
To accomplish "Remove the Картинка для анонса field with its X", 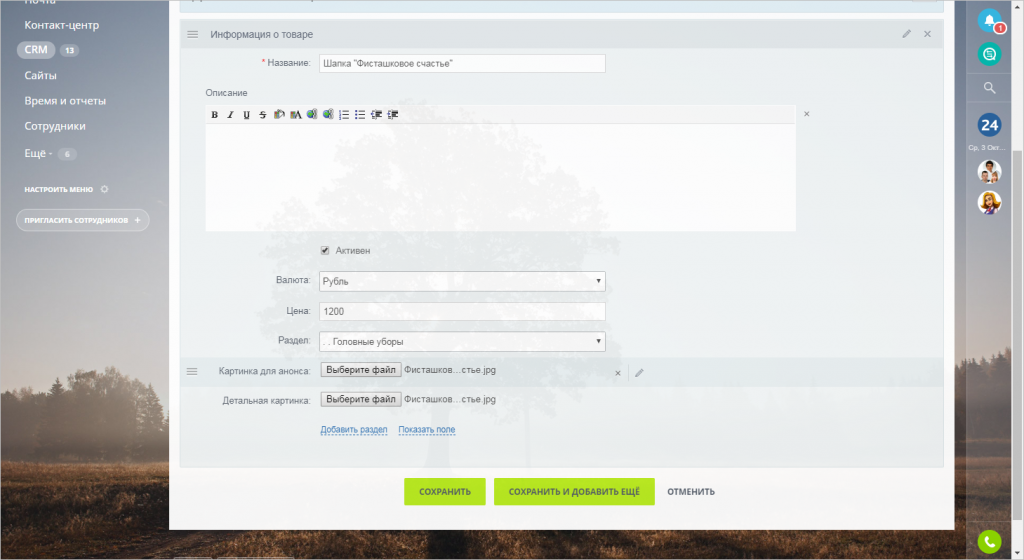I will tap(618, 372).
